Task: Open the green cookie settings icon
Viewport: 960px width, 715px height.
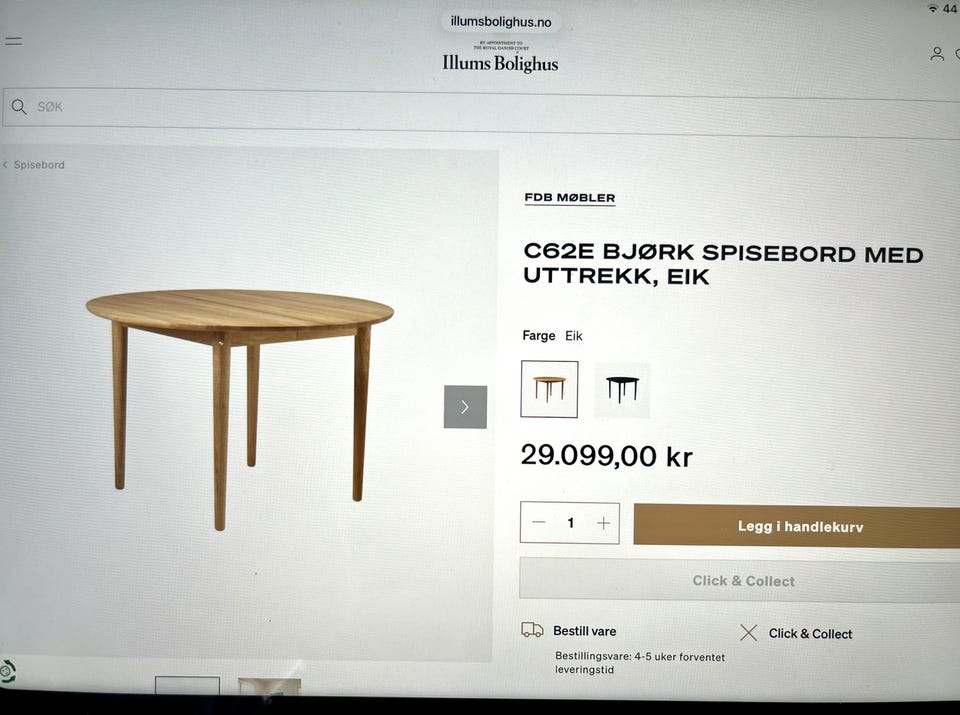Action: point(7,672)
